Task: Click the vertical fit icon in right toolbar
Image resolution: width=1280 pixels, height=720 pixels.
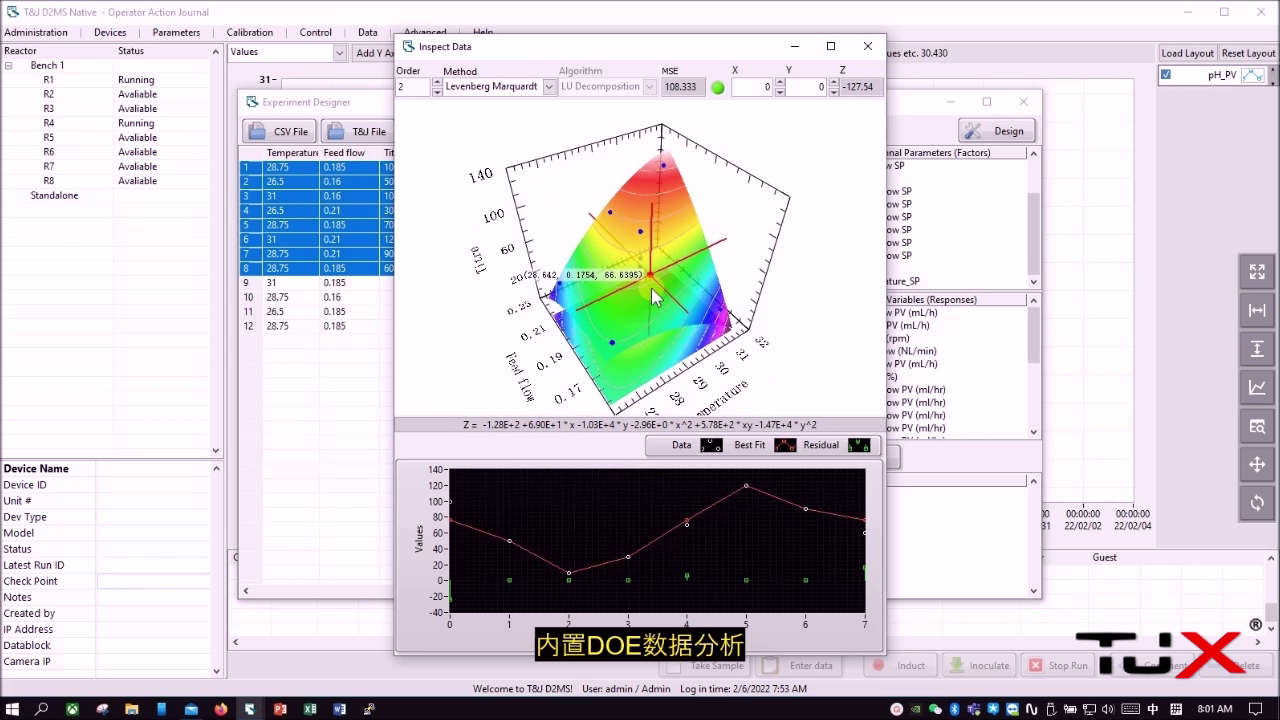Action: point(1257,349)
